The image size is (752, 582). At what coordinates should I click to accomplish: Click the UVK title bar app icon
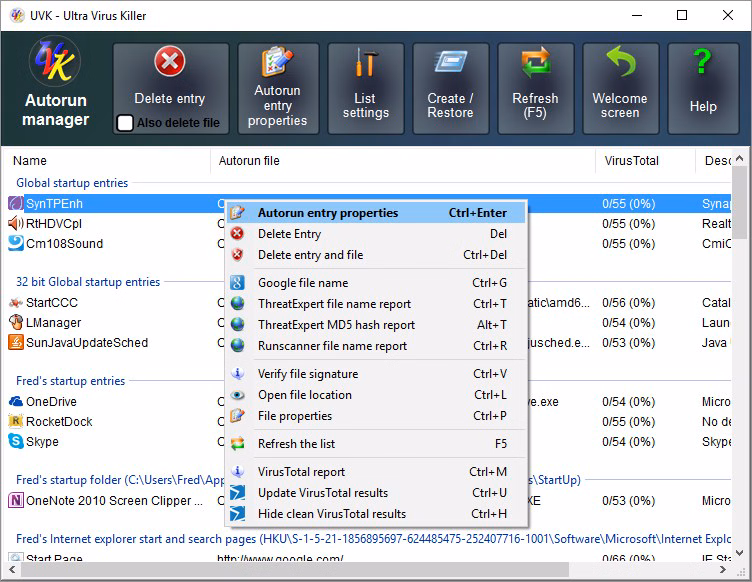pos(17,15)
